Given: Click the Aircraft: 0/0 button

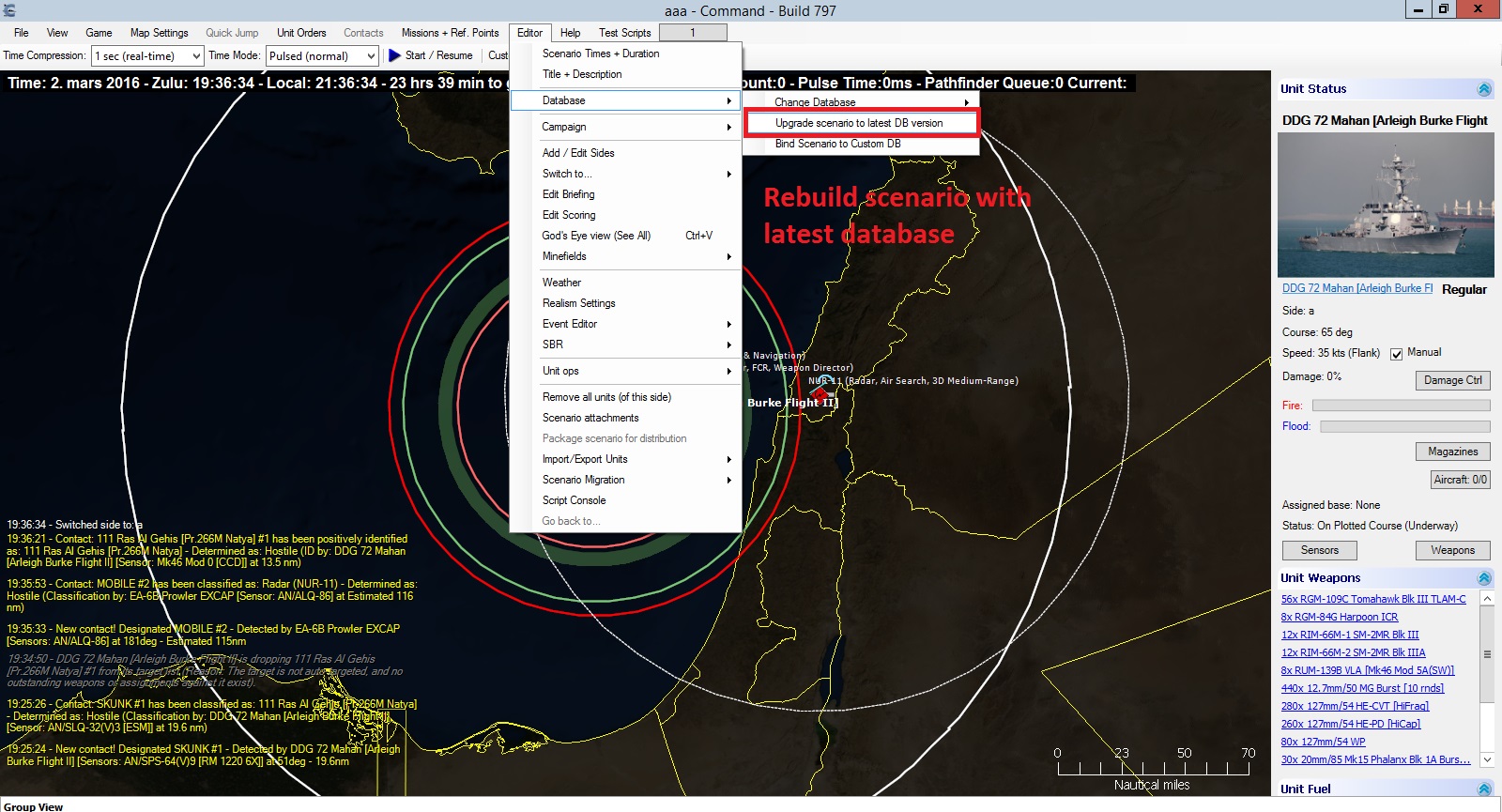Looking at the screenshot, I should click(1460, 480).
